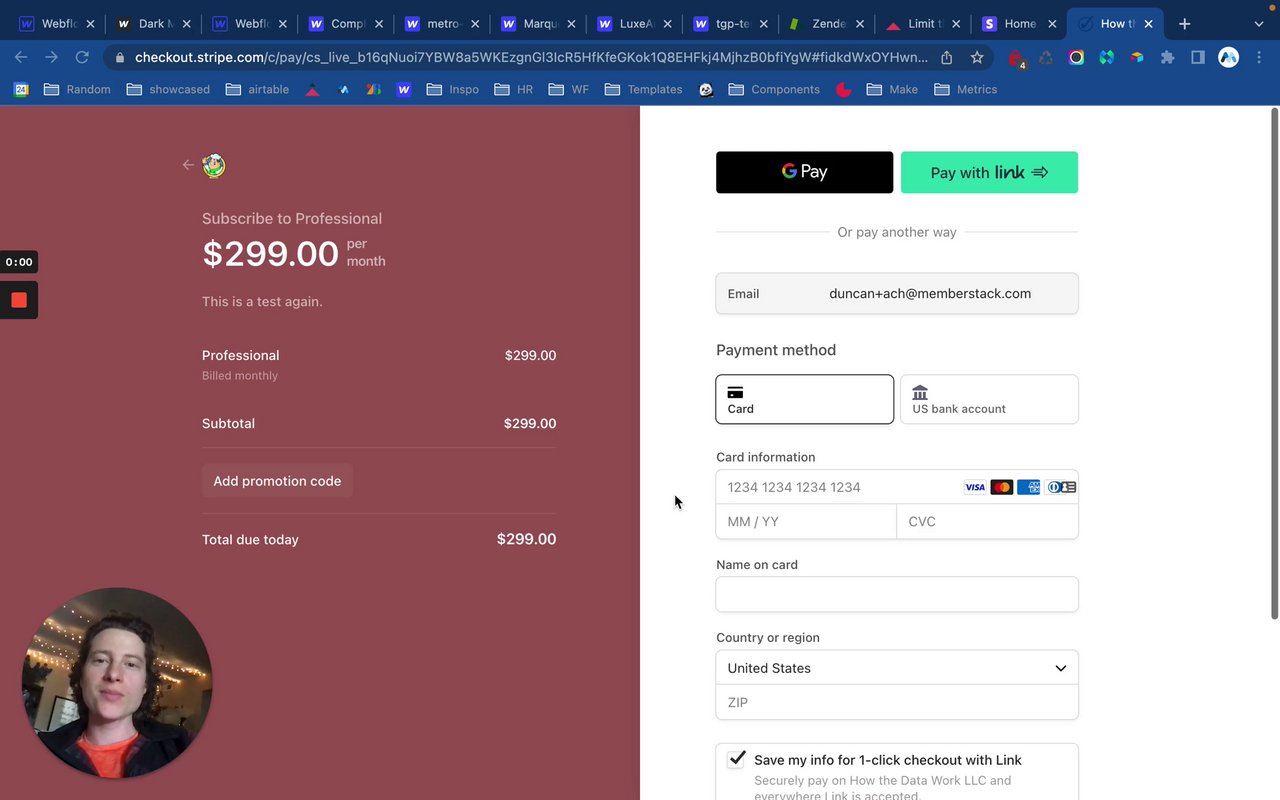Click Add promotion code
Viewport: 1280px width, 800px height.
[x=277, y=481]
